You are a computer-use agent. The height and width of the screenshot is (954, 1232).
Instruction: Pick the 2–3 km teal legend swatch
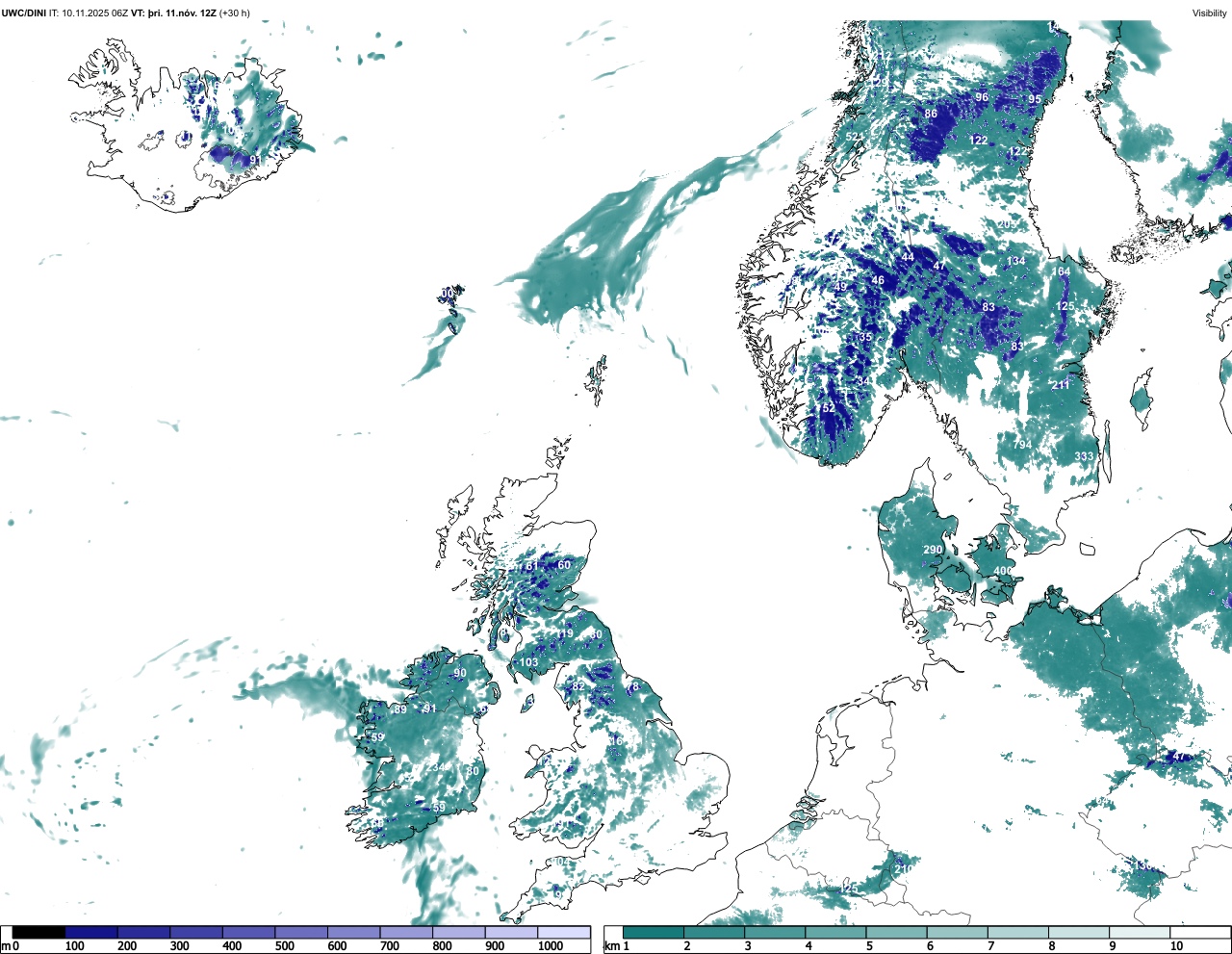[x=714, y=933]
